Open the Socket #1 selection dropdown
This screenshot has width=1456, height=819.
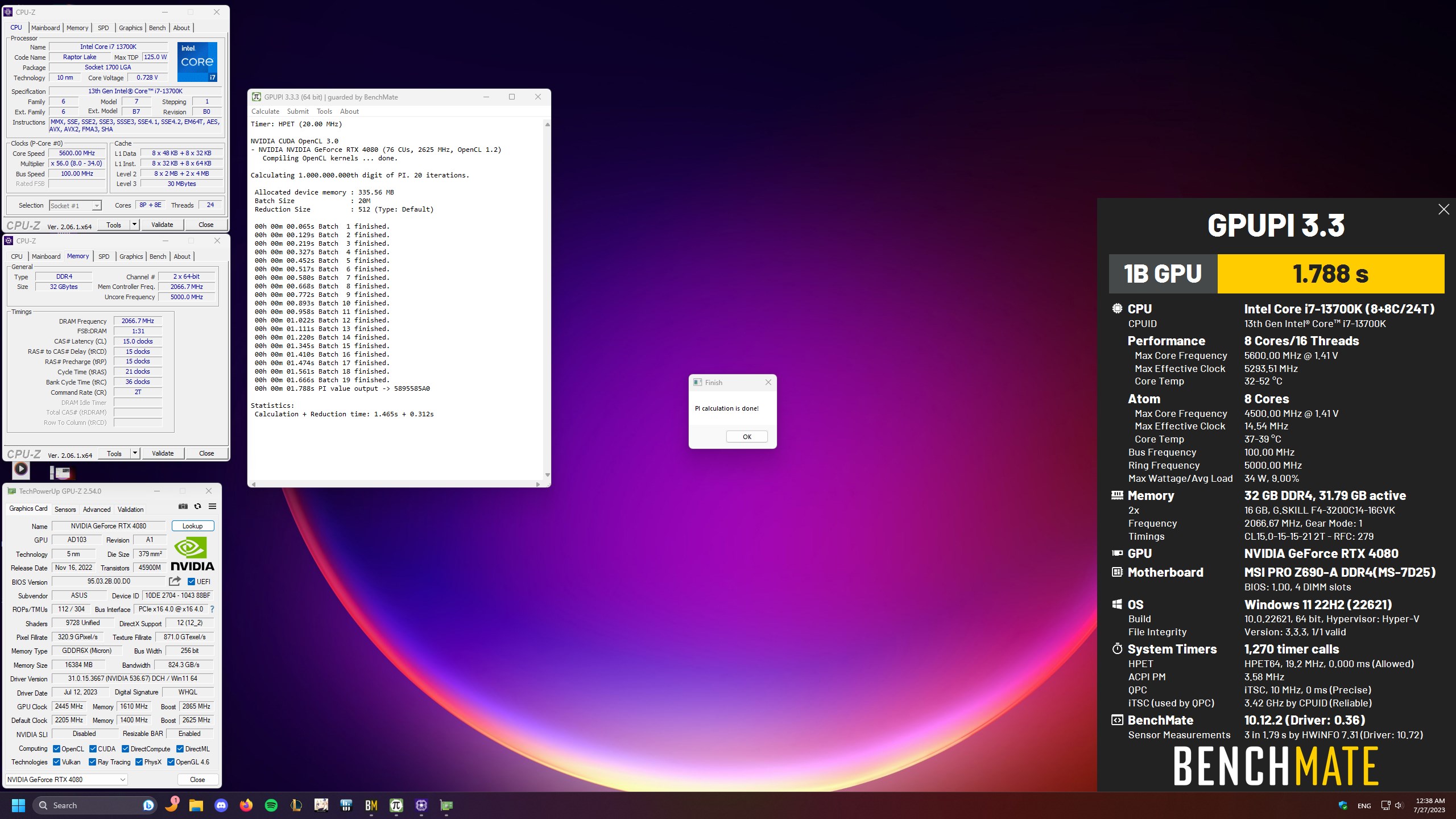[x=75, y=206]
